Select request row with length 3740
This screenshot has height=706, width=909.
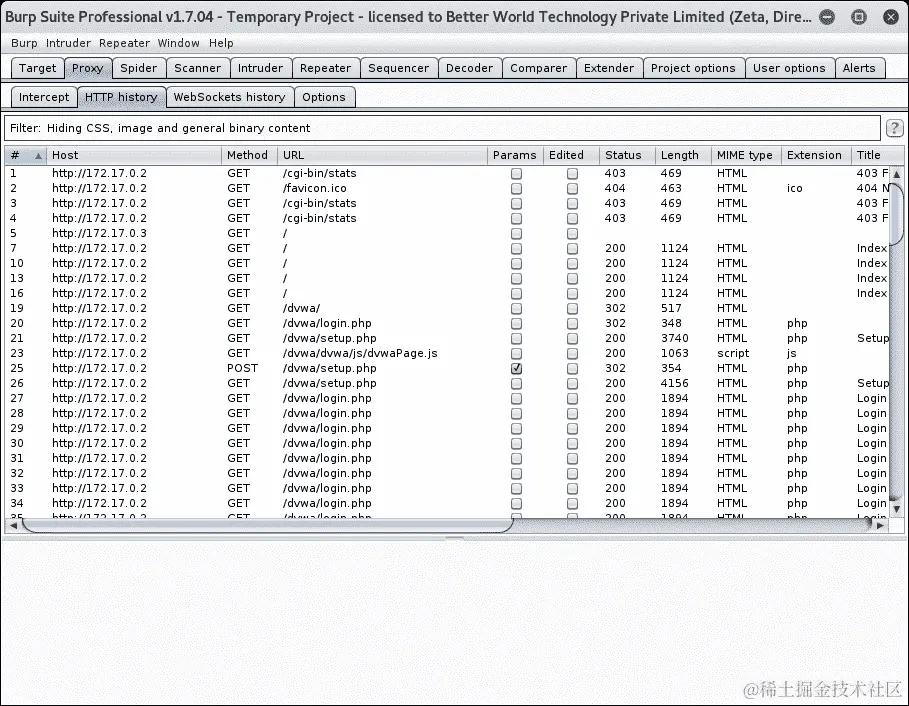tap(446, 339)
